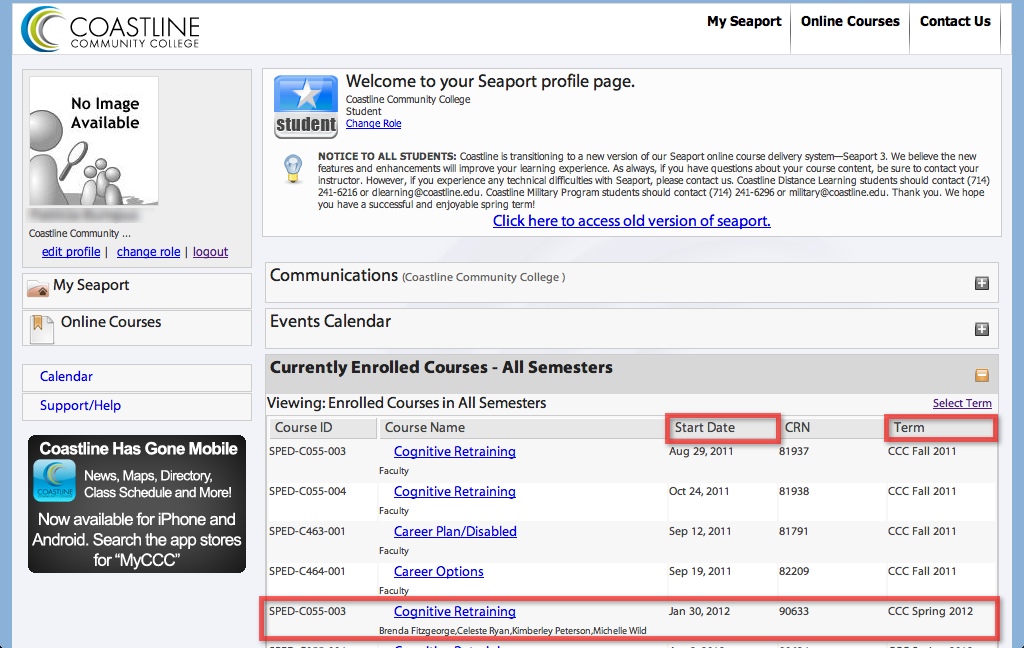Click the CCC Spring 2012 term cell
Screen dimensions: 1024x648
pos(930,611)
